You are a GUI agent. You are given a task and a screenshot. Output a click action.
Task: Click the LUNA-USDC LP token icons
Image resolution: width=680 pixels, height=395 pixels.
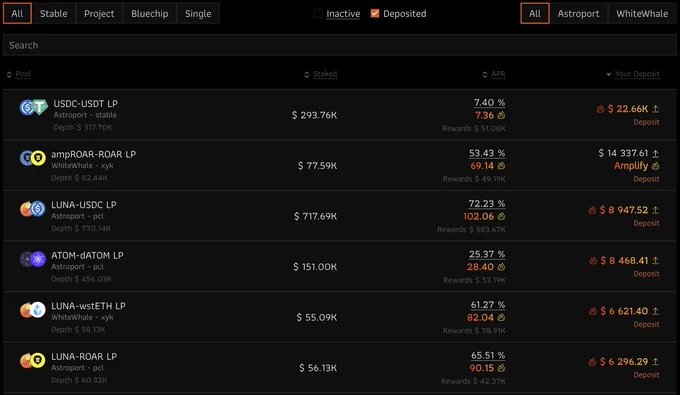pyautogui.click(x=33, y=209)
